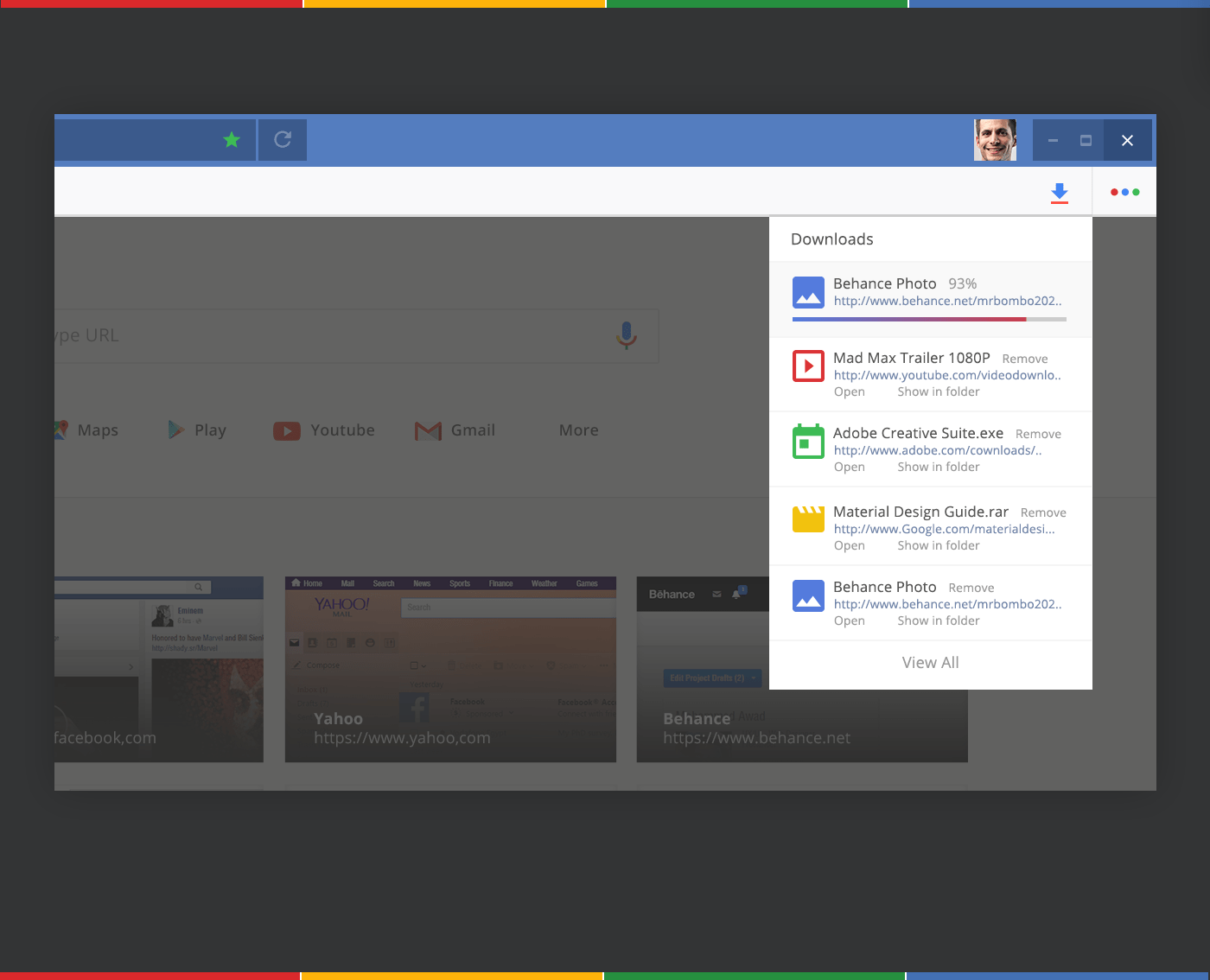Open the Yahoo page thumbnail
The width and height of the screenshot is (1210, 980).
coord(450,670)
